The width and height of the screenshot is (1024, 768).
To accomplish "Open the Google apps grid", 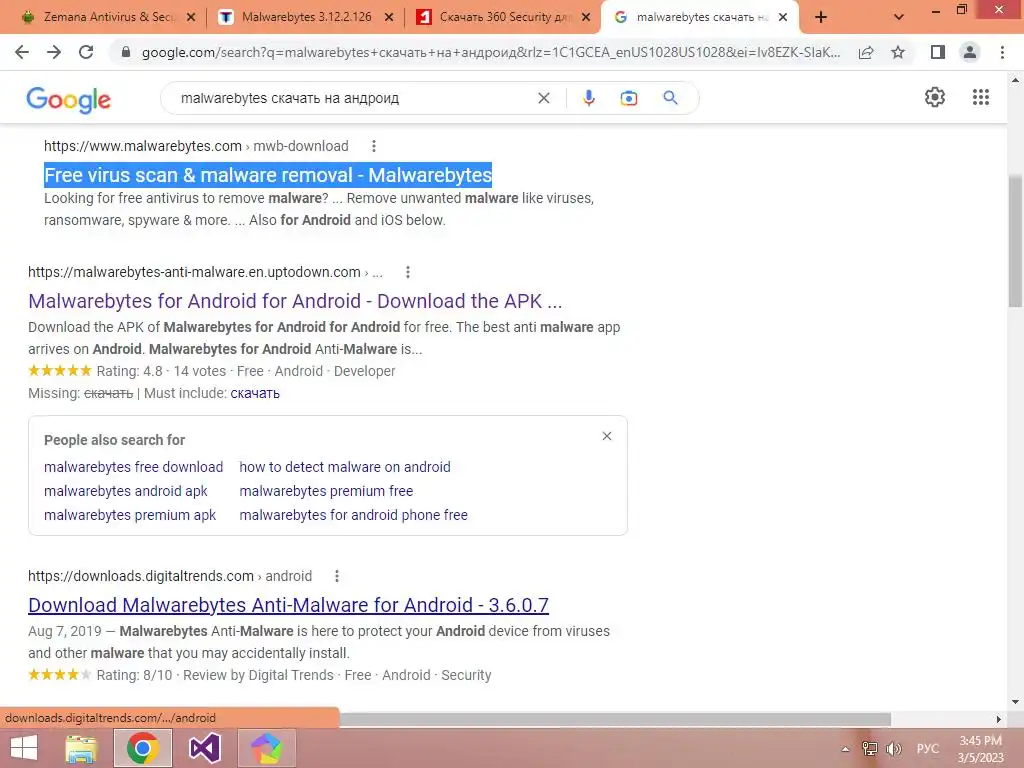I will coord(980,97).
